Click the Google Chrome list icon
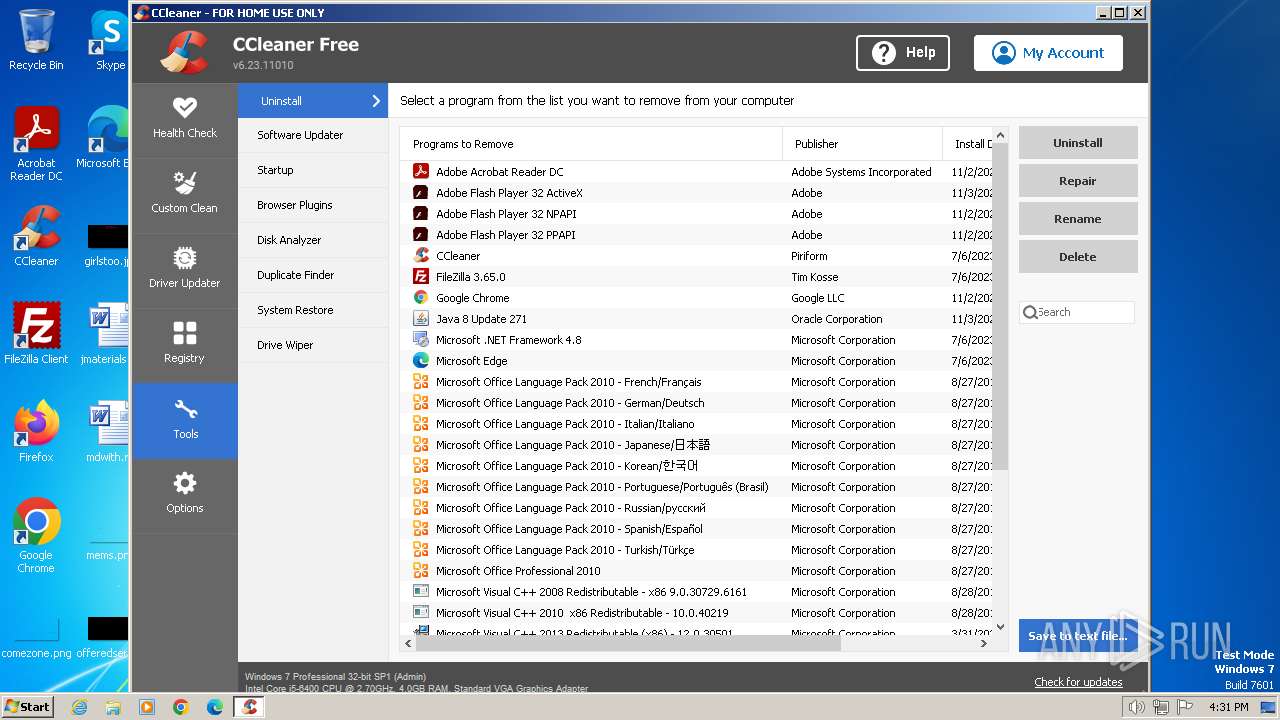The image size is (1280, 720). tap(421, 298)
